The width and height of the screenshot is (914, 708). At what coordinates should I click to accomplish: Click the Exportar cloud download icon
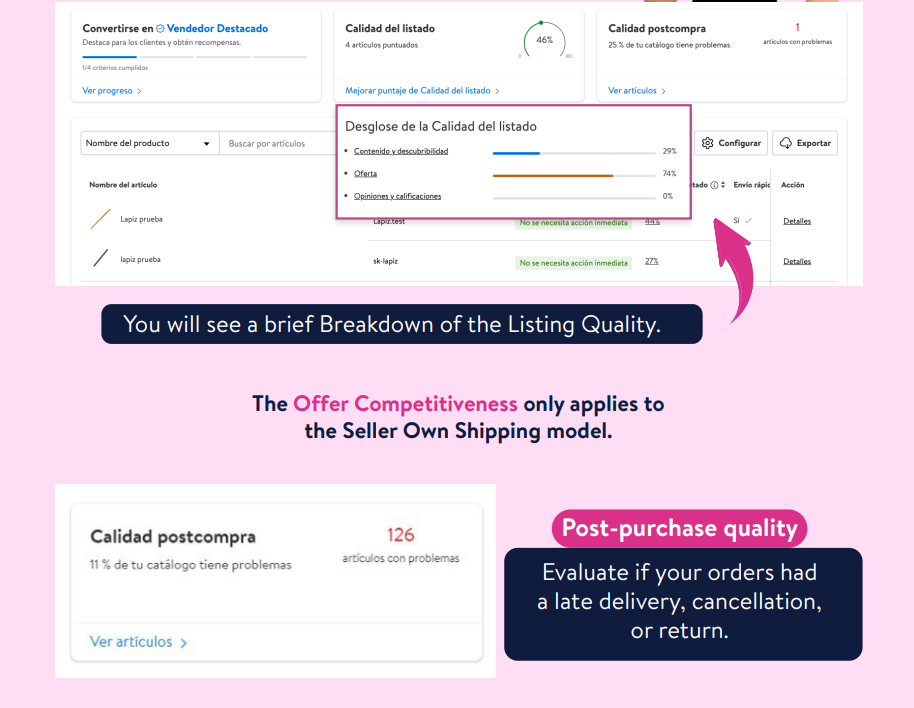pyautogui.click(x=786, y=143)
